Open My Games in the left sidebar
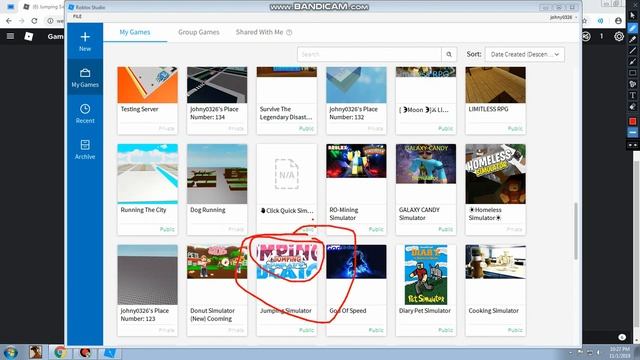The height and width of the screenshot is (360, 640). (85, 78)
